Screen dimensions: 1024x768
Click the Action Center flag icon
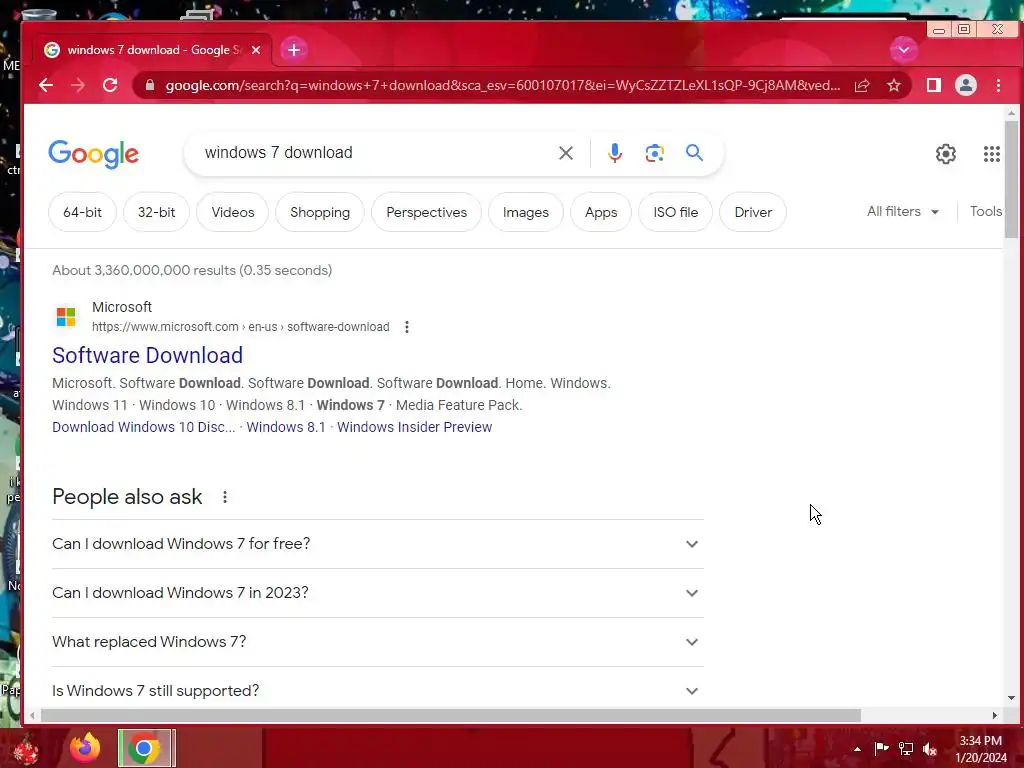click(882, 749)
